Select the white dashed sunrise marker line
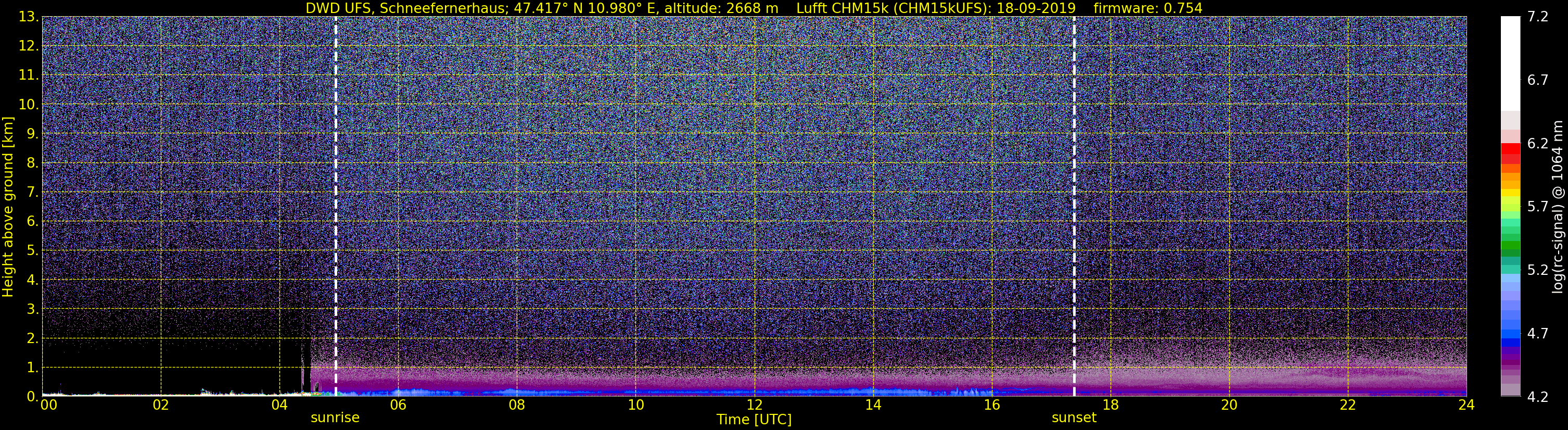The image size is (1568, 430). pyautogui.click(x=335, y=207)
